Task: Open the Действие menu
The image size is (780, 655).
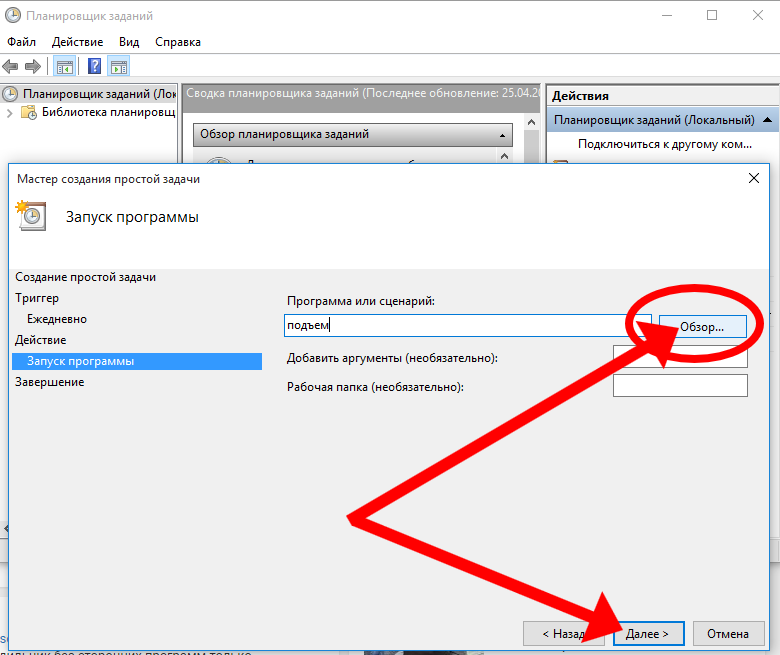Action: pos(77,42)
